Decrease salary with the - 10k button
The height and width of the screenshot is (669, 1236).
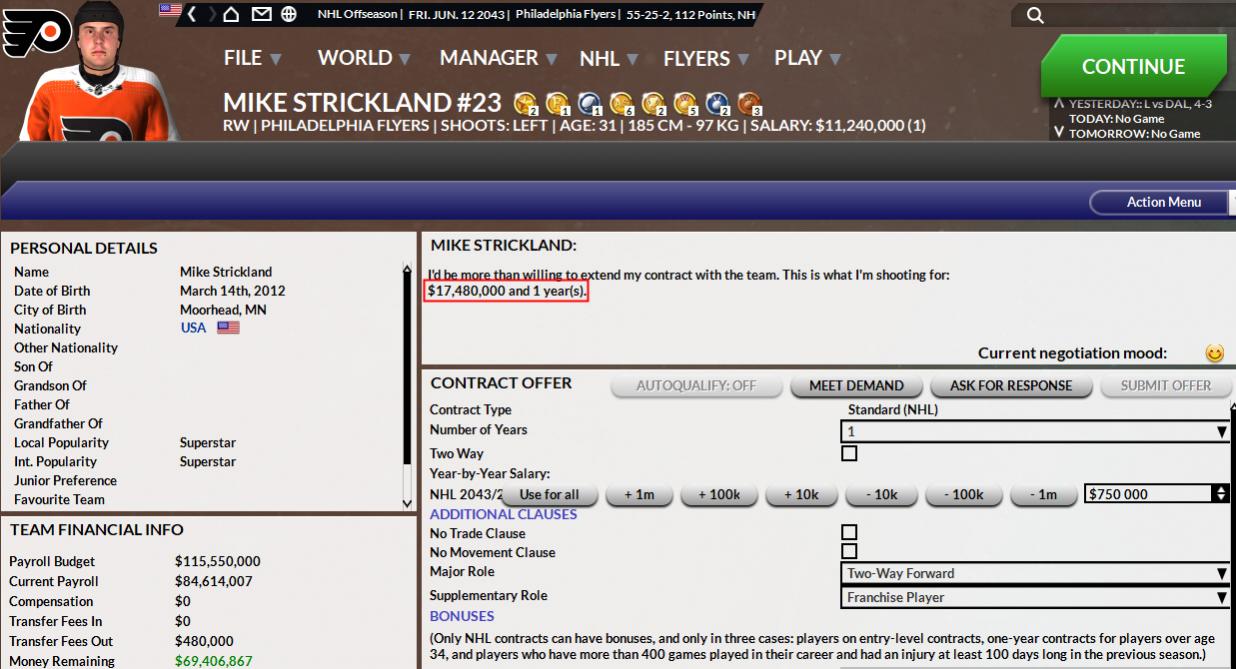881,494
